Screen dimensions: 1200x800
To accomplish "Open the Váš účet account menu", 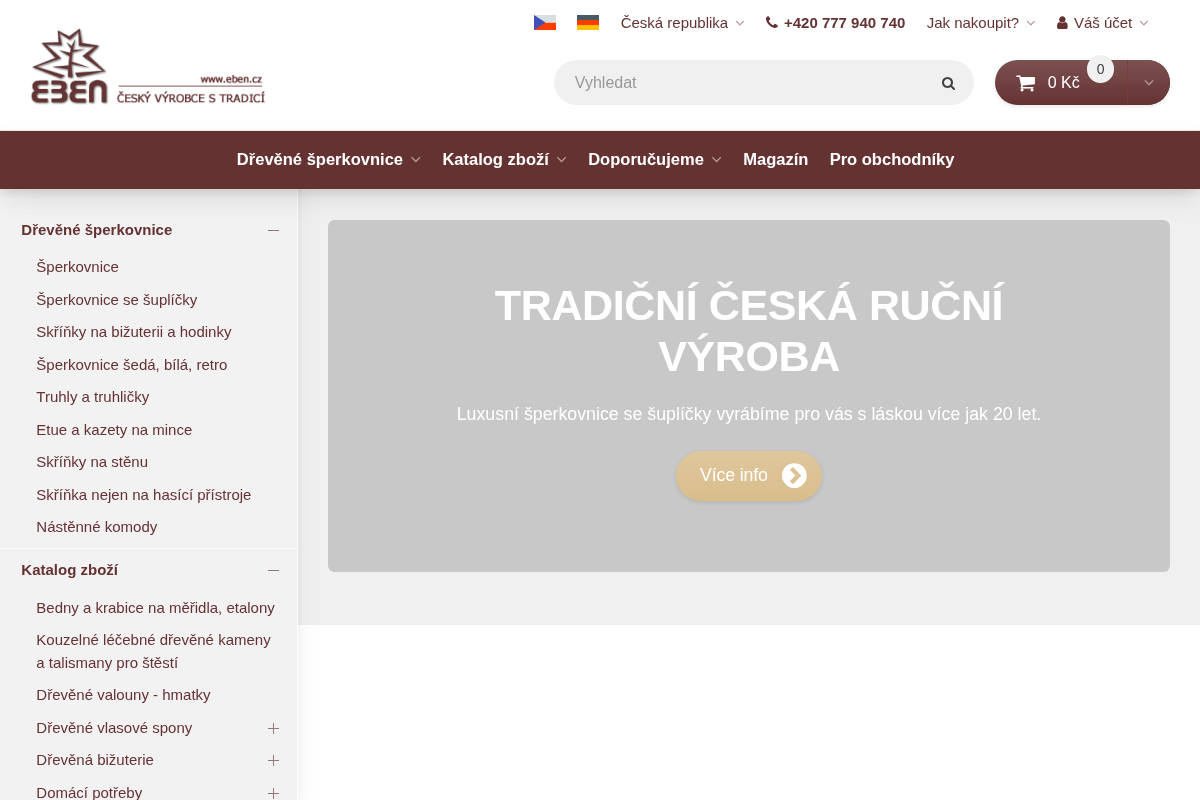I will point(1103,22).
